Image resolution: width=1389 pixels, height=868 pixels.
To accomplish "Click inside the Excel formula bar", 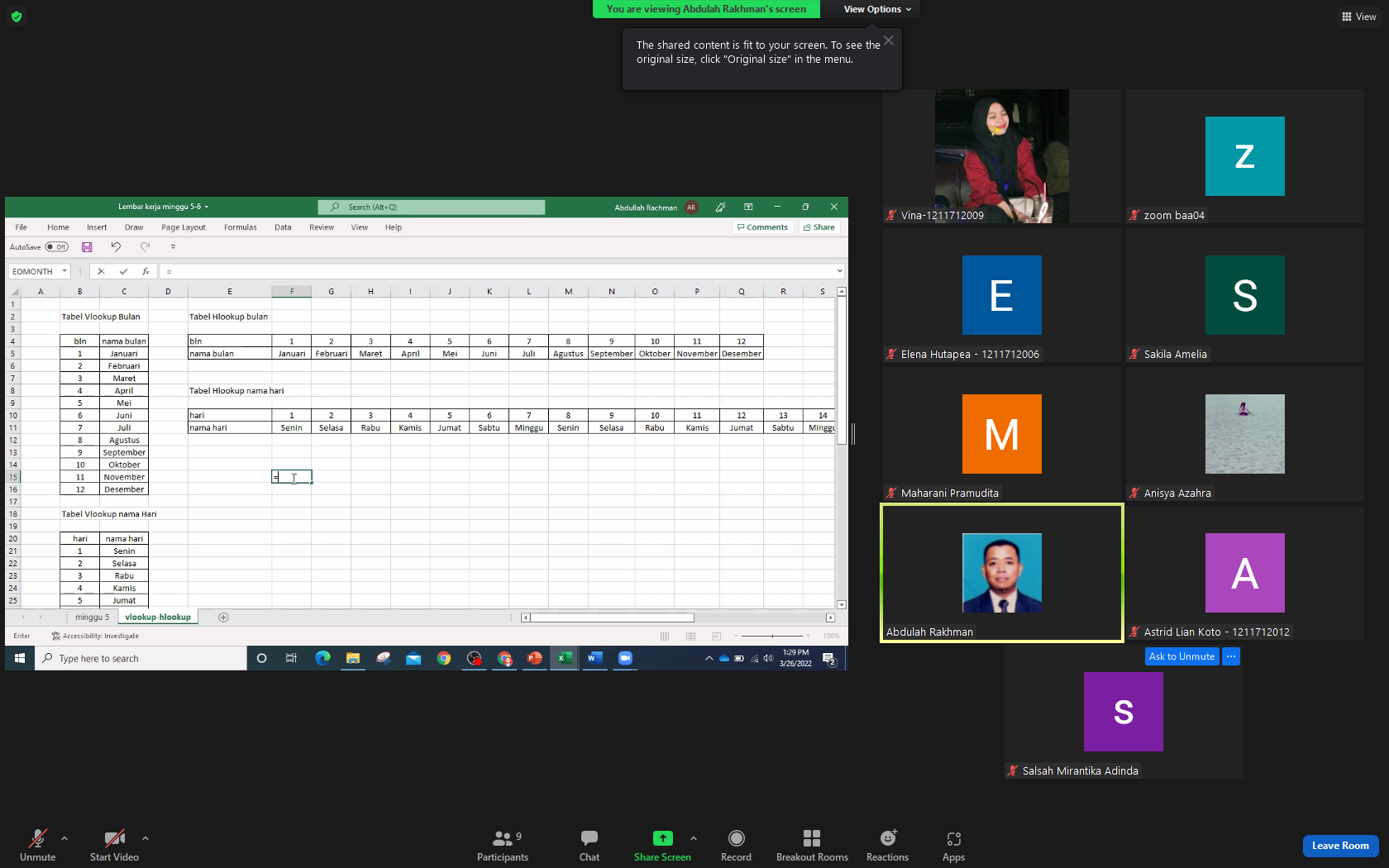I will point(498,271).
